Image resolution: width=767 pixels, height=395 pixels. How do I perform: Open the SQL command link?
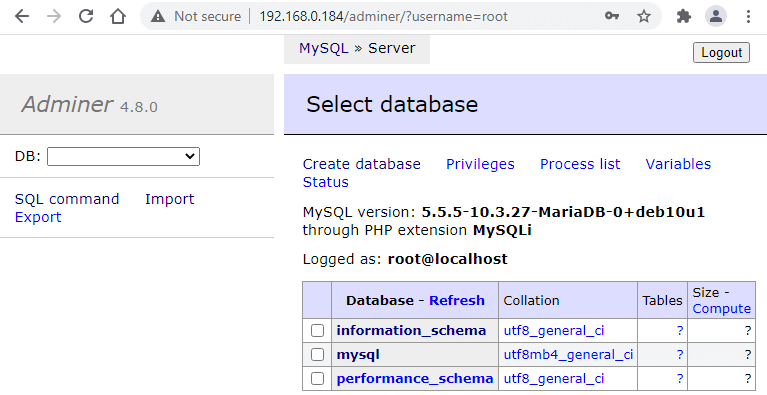[67, 199]
